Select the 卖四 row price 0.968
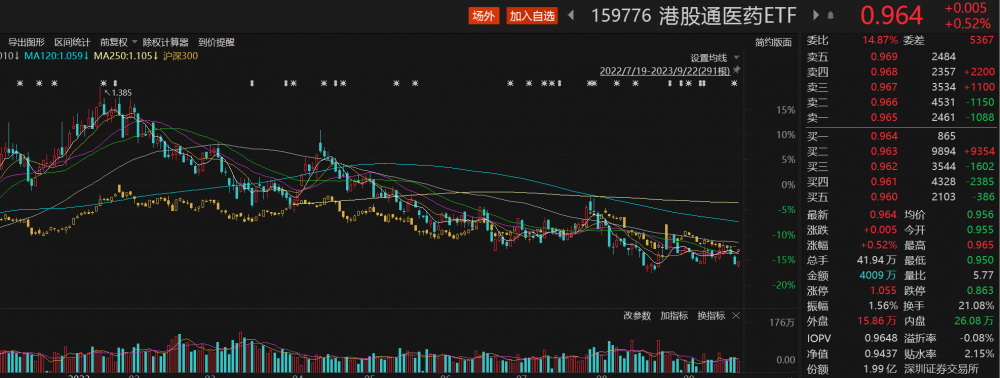 [x=884, y=71]
